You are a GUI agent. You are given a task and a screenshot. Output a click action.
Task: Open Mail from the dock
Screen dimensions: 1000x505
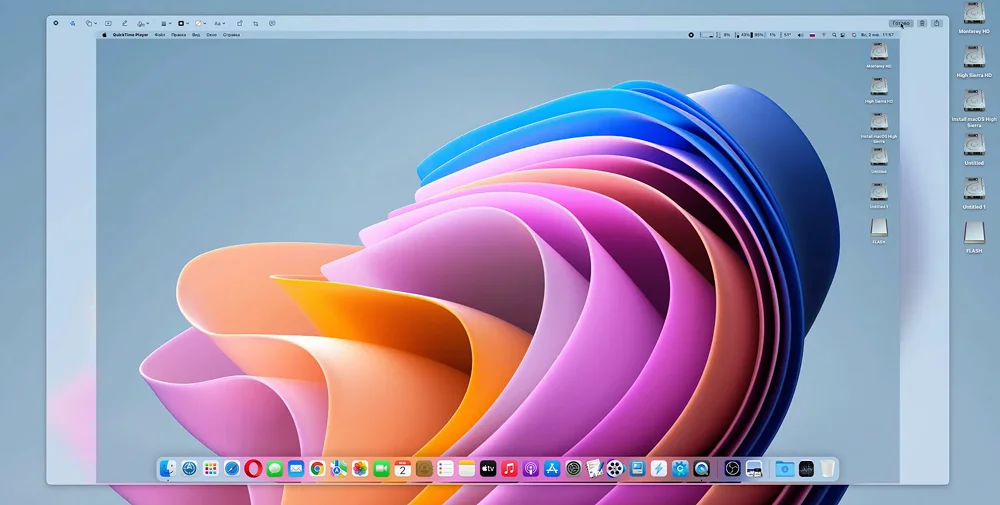(296, 469)
